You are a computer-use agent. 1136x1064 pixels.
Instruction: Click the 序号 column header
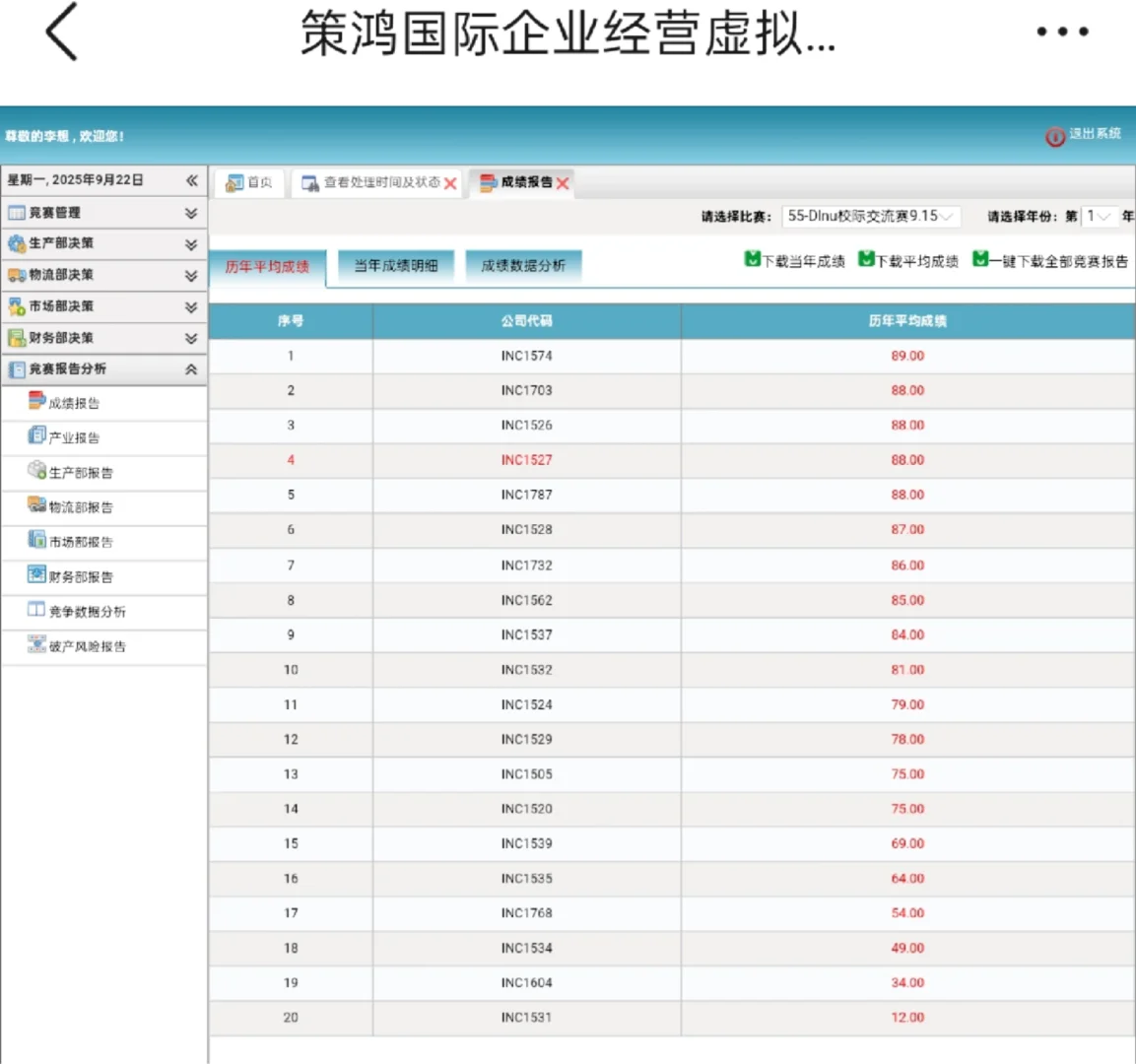291,321
